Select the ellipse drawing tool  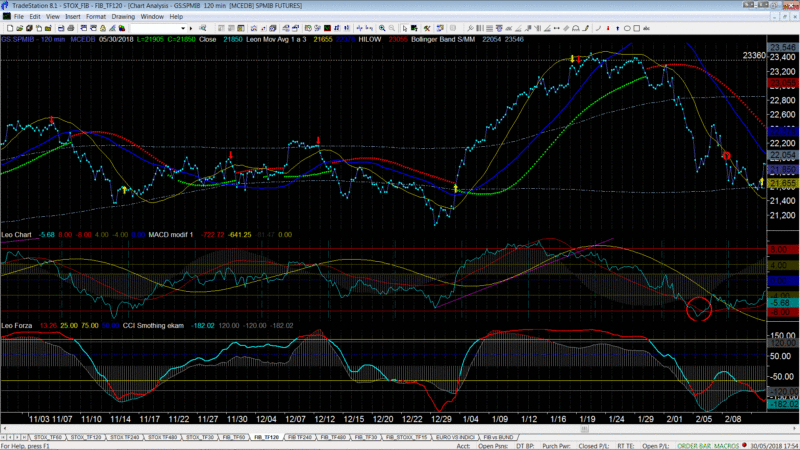(x=627, y=29)
